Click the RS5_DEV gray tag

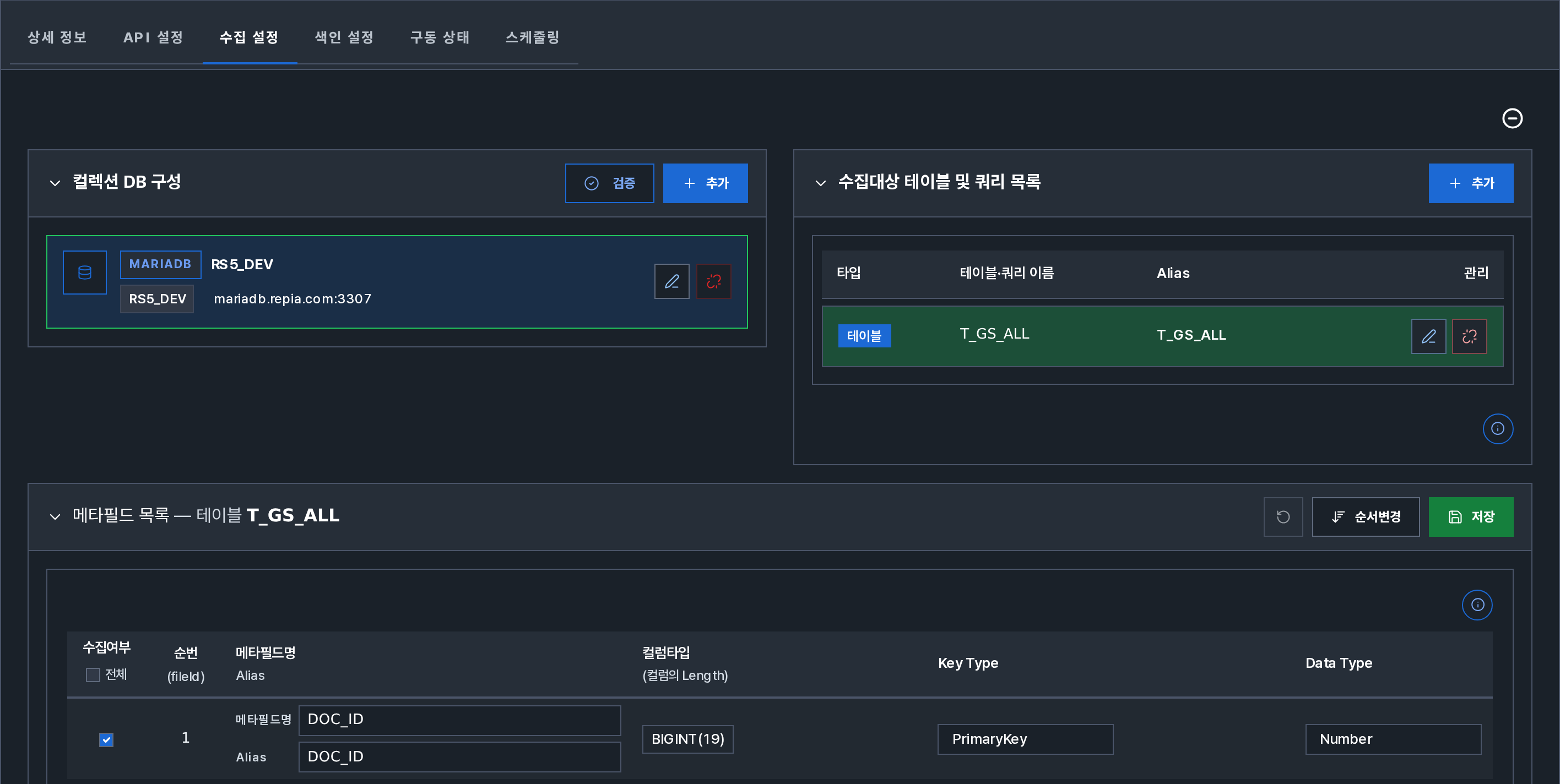(x=157, y=298)
